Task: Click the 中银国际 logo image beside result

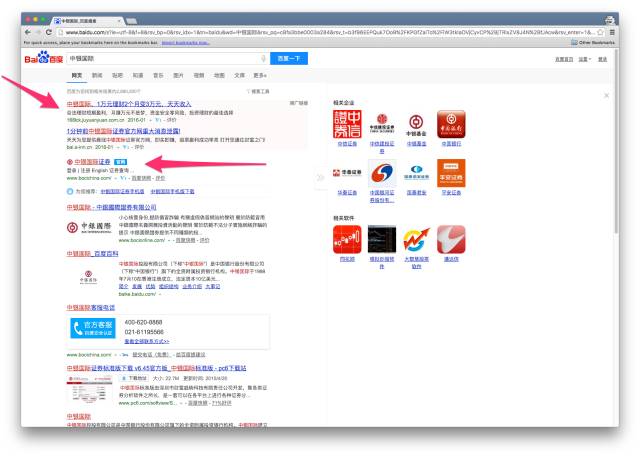Action: pos(89,227)
